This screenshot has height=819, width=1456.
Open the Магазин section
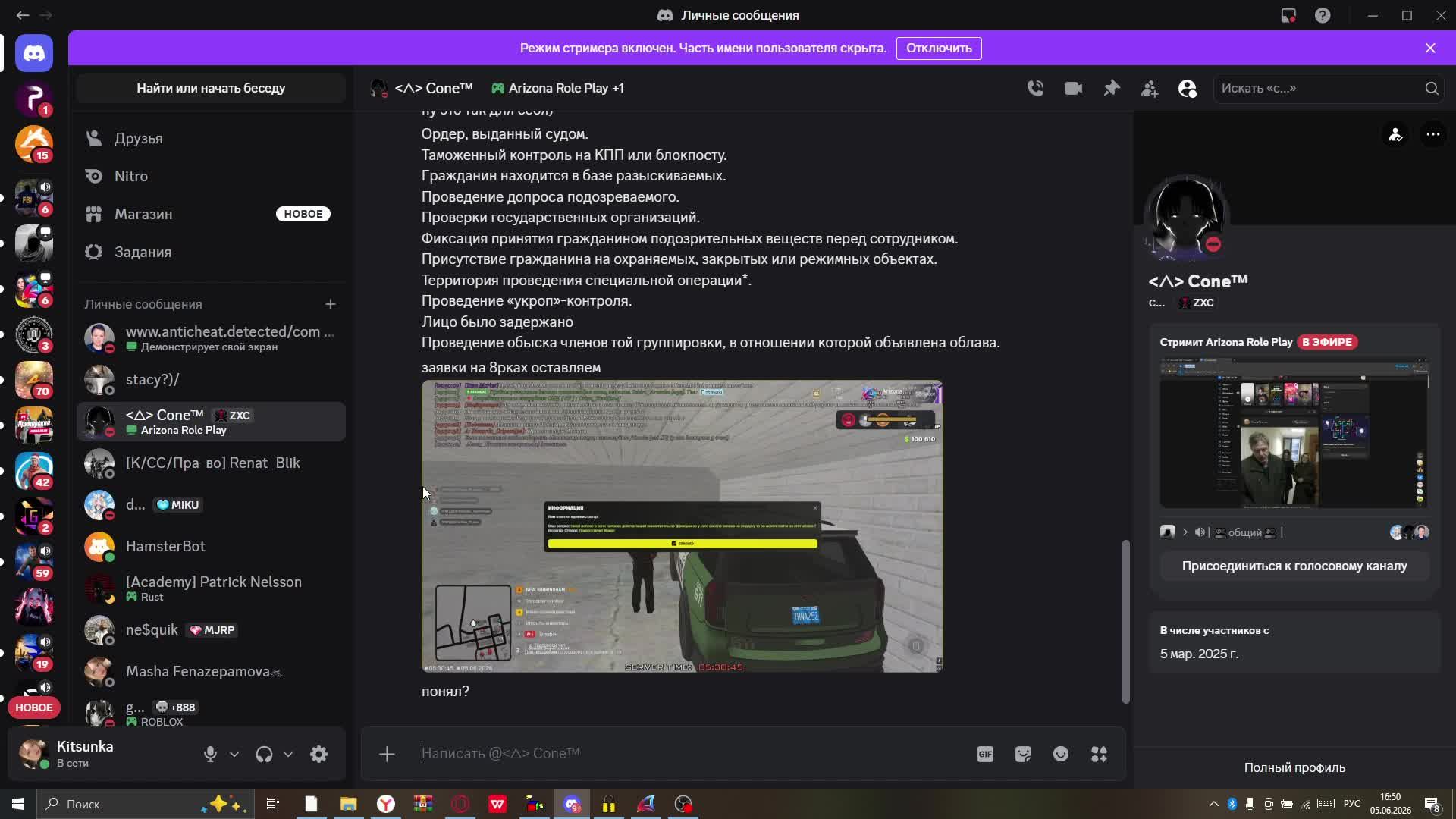(x=211, y=214)
